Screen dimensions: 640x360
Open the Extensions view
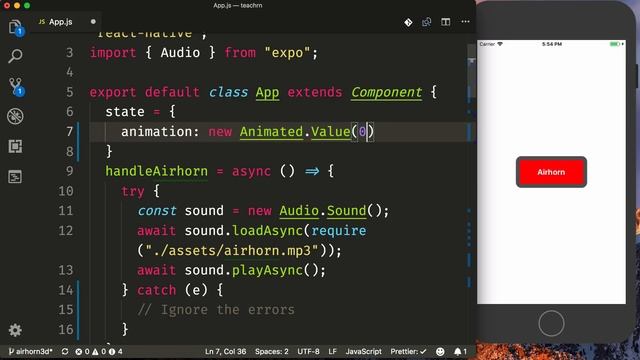pos(16,146)
